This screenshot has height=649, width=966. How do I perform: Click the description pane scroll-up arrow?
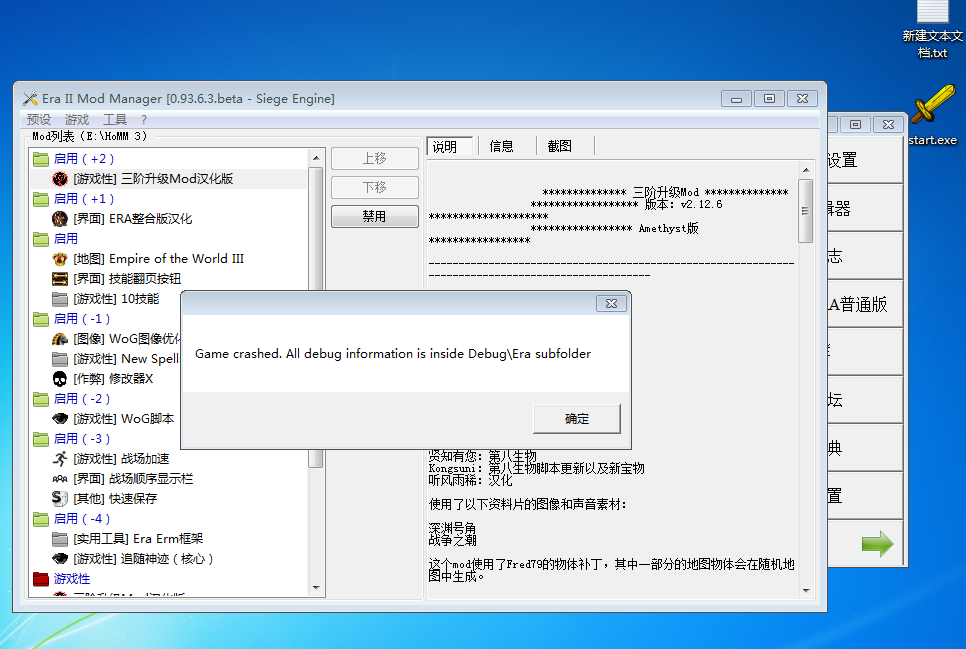[806, 169]
